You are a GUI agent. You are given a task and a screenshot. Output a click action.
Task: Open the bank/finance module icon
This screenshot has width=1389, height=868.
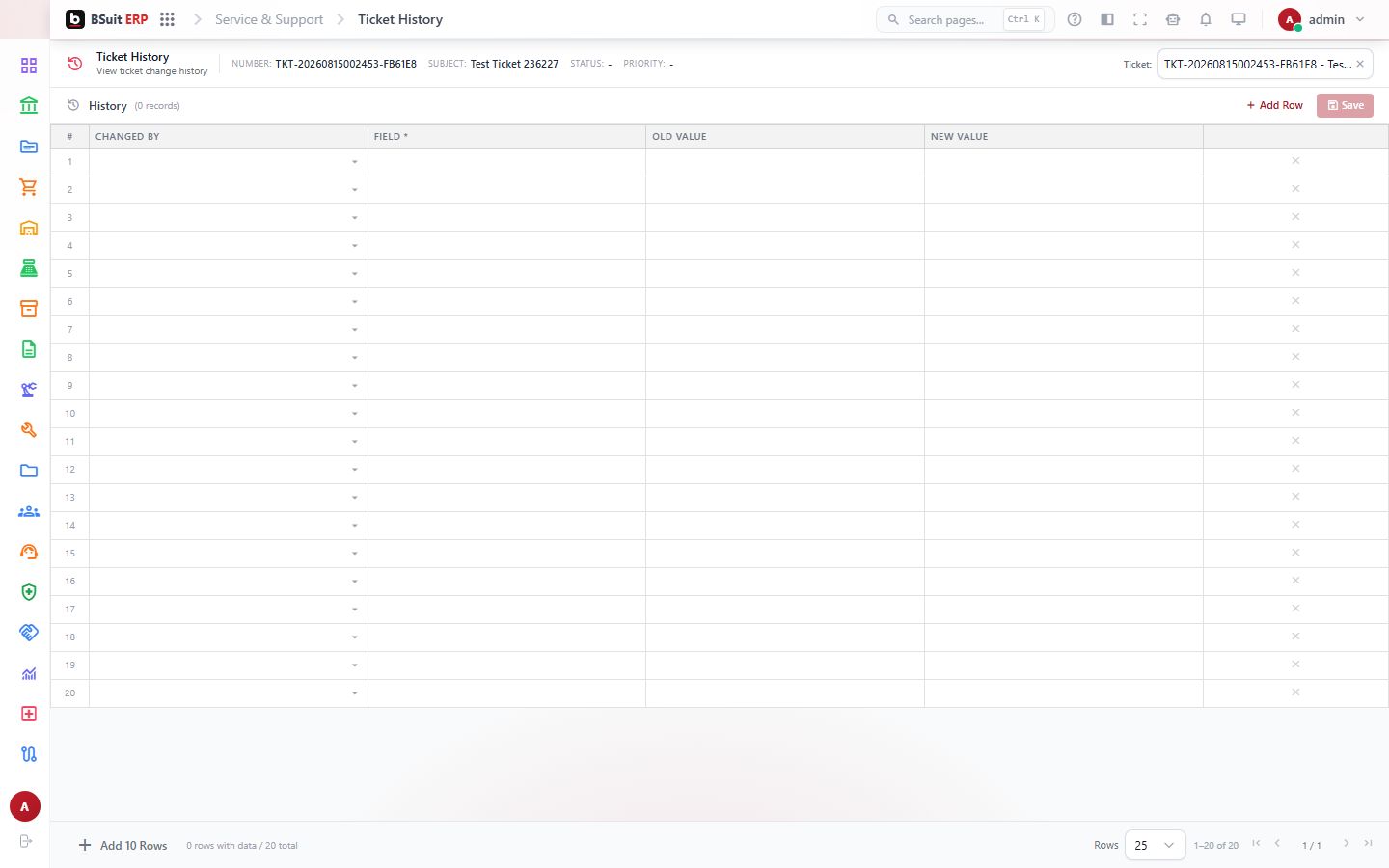click(x=29, y=106)
